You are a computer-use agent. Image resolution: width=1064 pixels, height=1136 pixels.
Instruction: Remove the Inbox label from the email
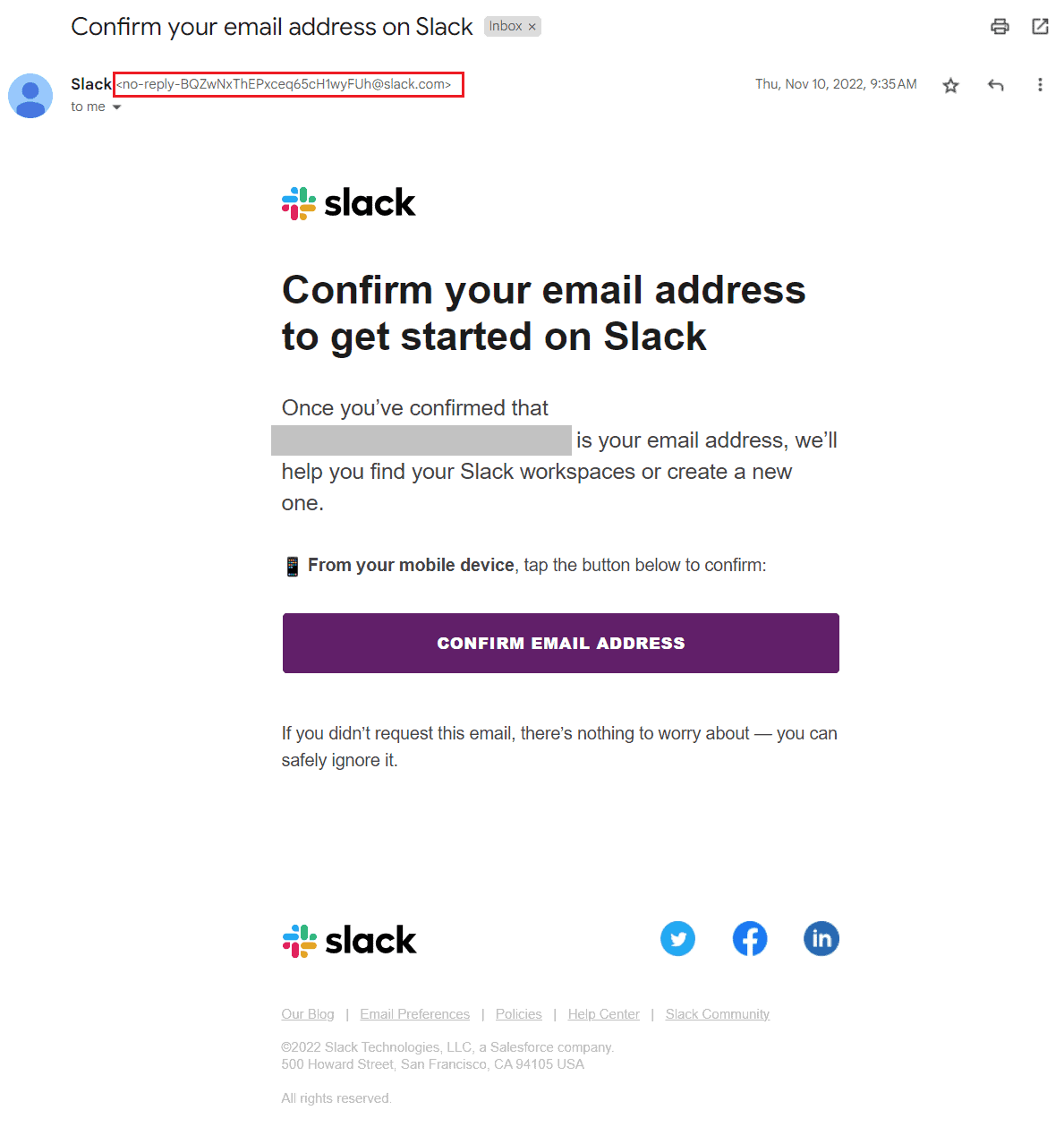click(532, 27)
